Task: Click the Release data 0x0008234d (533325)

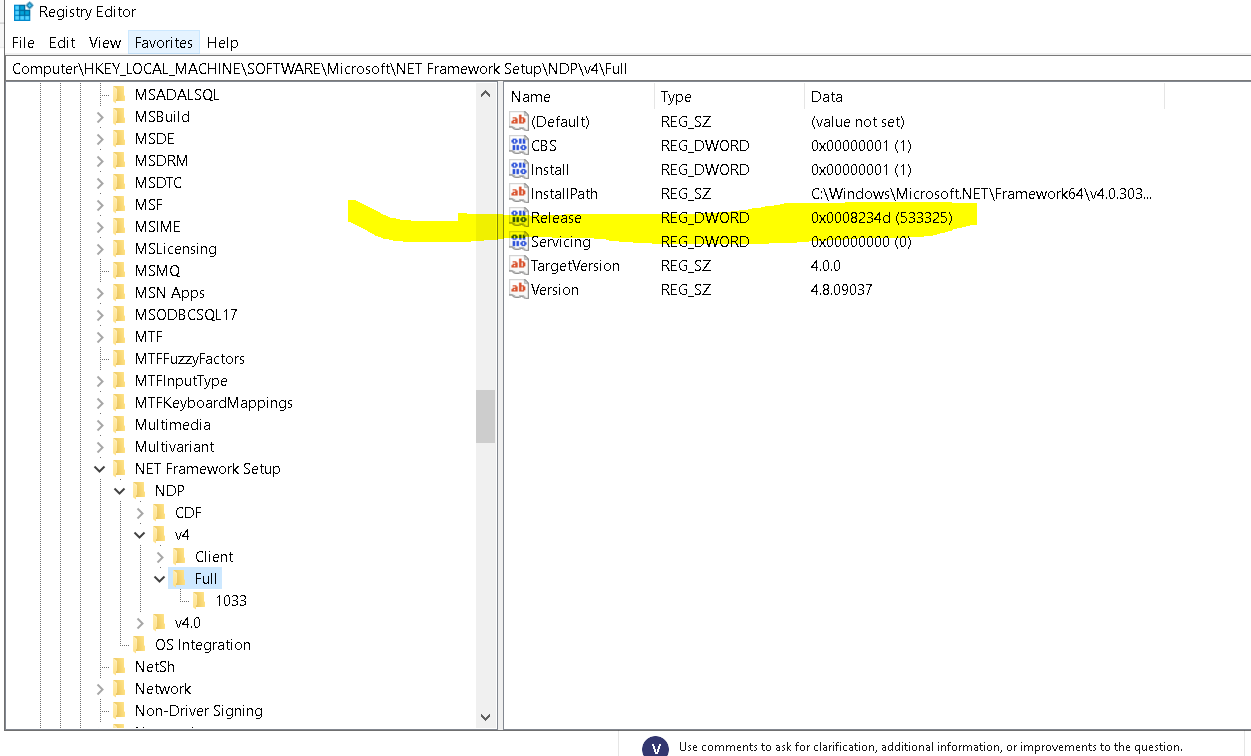Action: 882,218
